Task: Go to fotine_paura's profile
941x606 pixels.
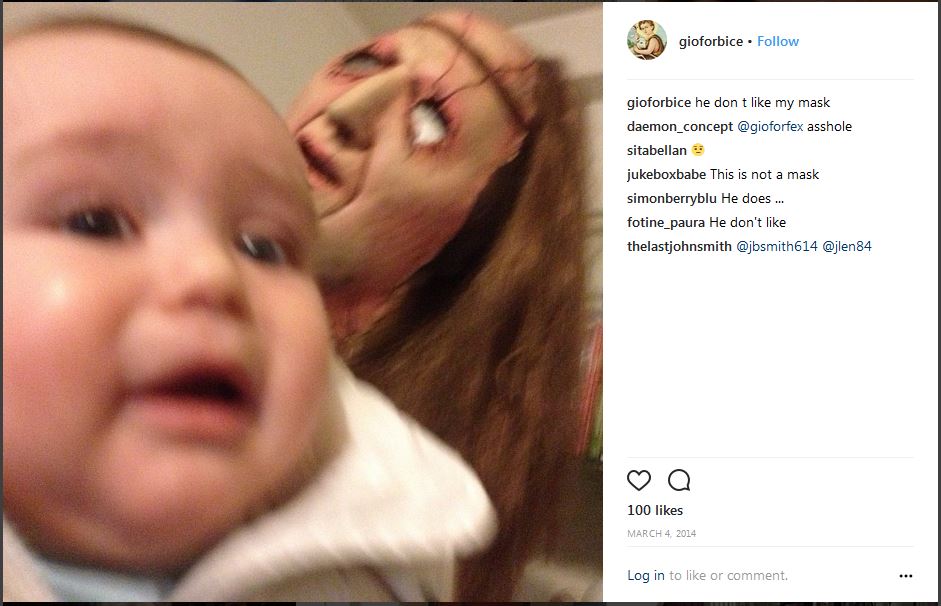Action: point(666,223)
